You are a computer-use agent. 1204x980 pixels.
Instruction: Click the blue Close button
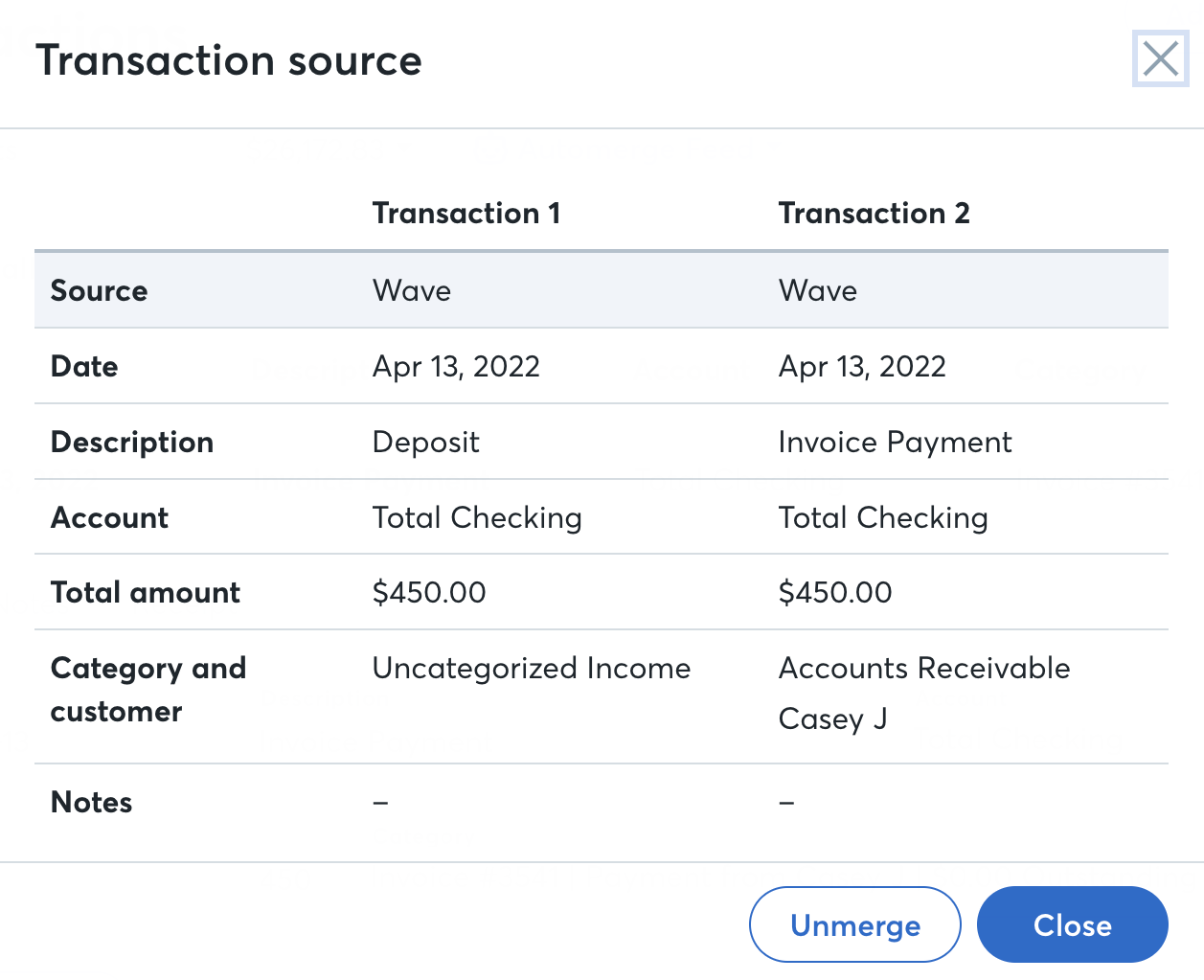[1072, 924]
